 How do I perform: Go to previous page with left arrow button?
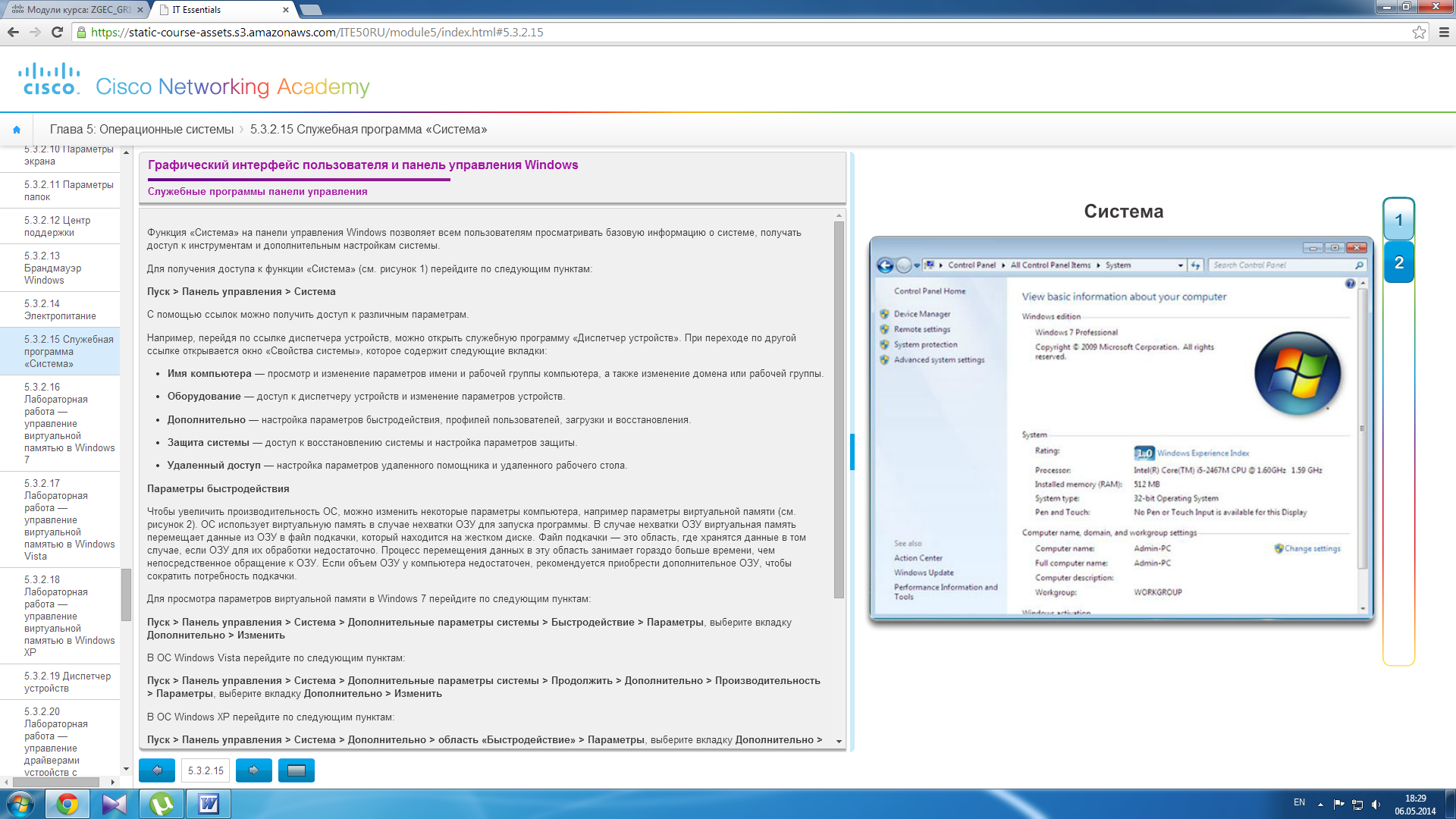pyautogui.click(x=157, y=770)
